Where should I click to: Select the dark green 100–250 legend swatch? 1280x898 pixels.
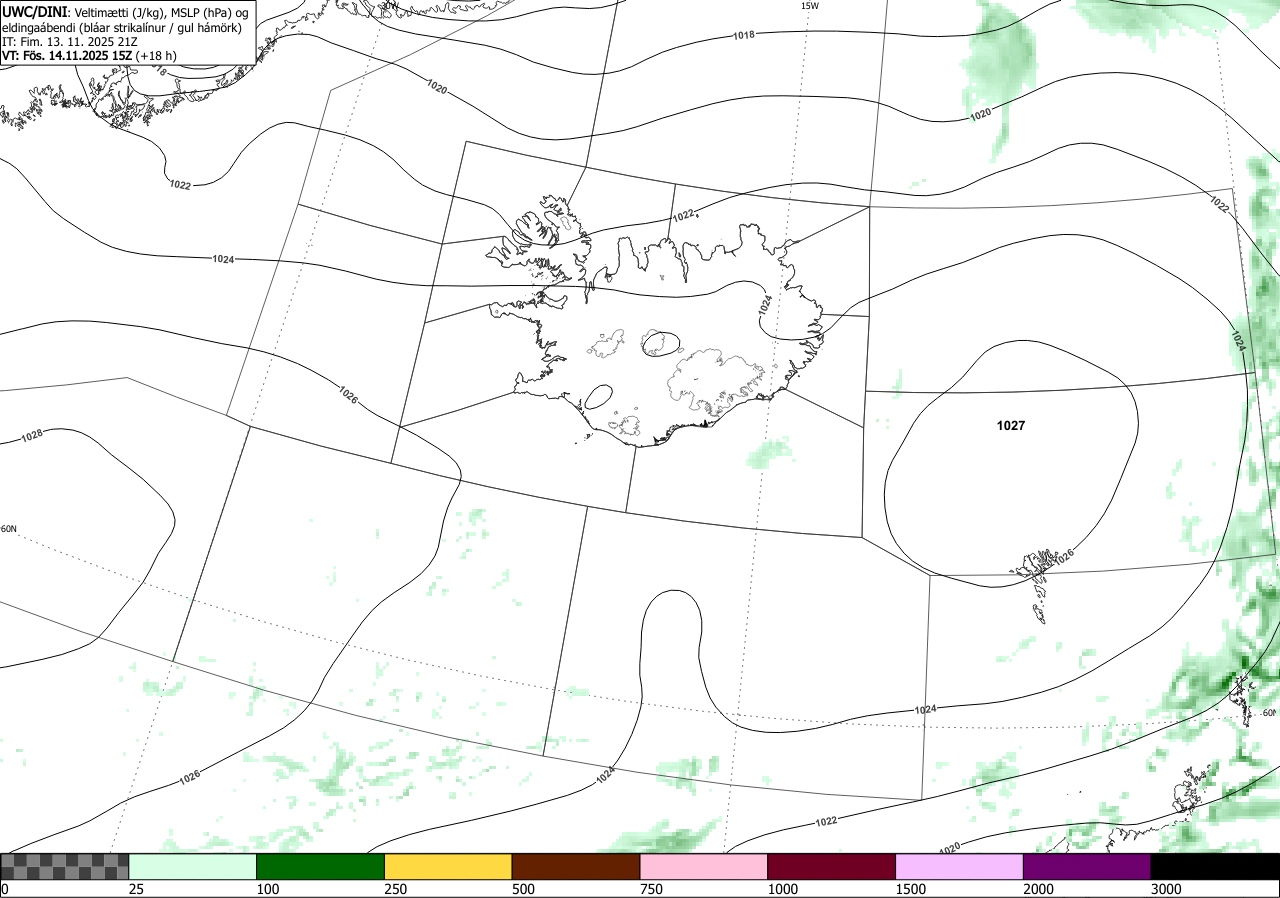[321, 866]
